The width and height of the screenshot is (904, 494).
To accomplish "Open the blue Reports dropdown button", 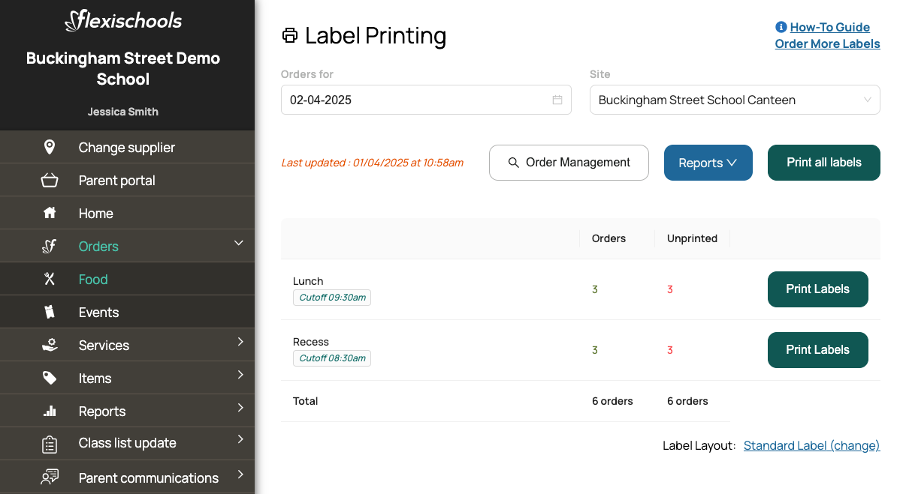I will [707, 163].
